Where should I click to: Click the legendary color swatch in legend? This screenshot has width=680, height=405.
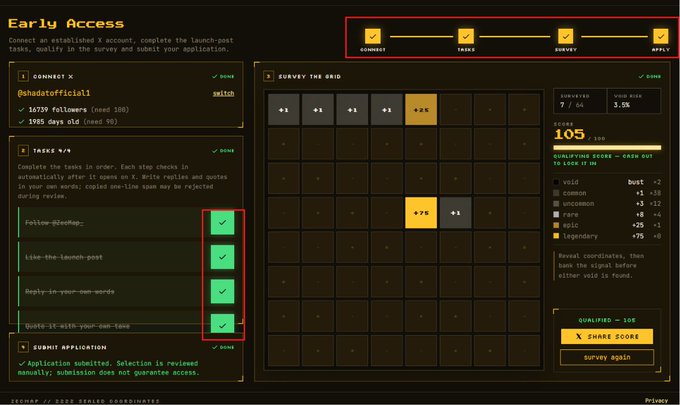(556, 236)
